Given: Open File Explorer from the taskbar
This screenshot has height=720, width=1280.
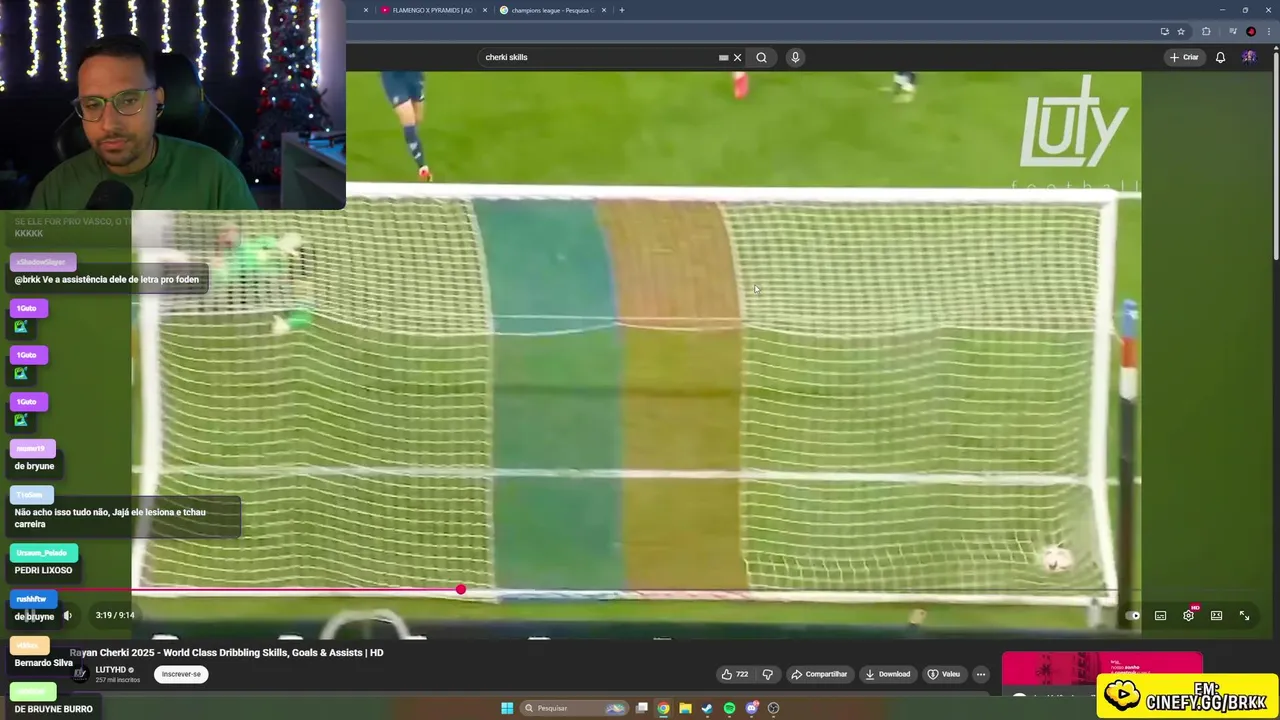Looking at the screenshot, I should tap(685, 708).
